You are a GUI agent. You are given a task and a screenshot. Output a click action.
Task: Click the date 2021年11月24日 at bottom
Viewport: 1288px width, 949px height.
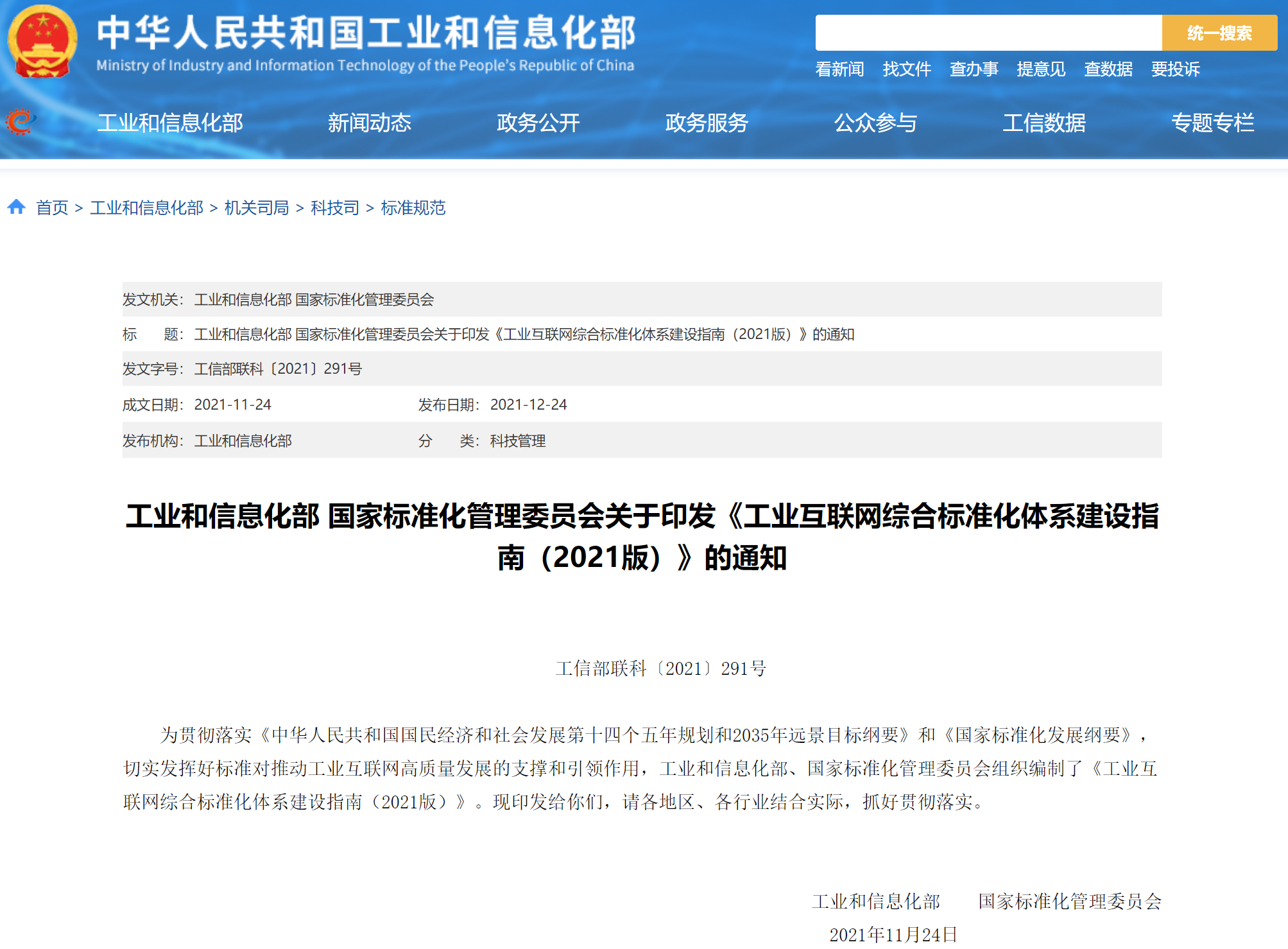tap(893, 935)
